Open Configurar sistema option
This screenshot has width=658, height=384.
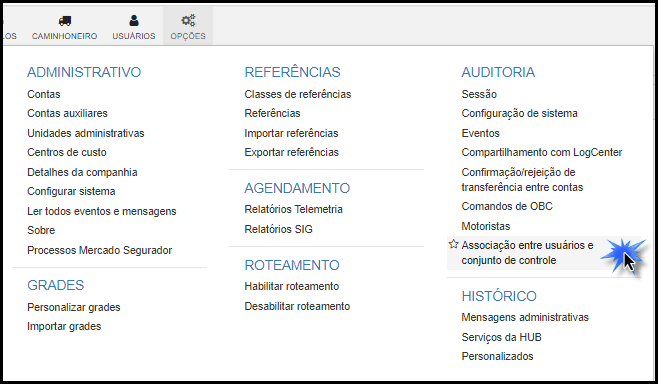pyautogui.click(x=71, y=191)
